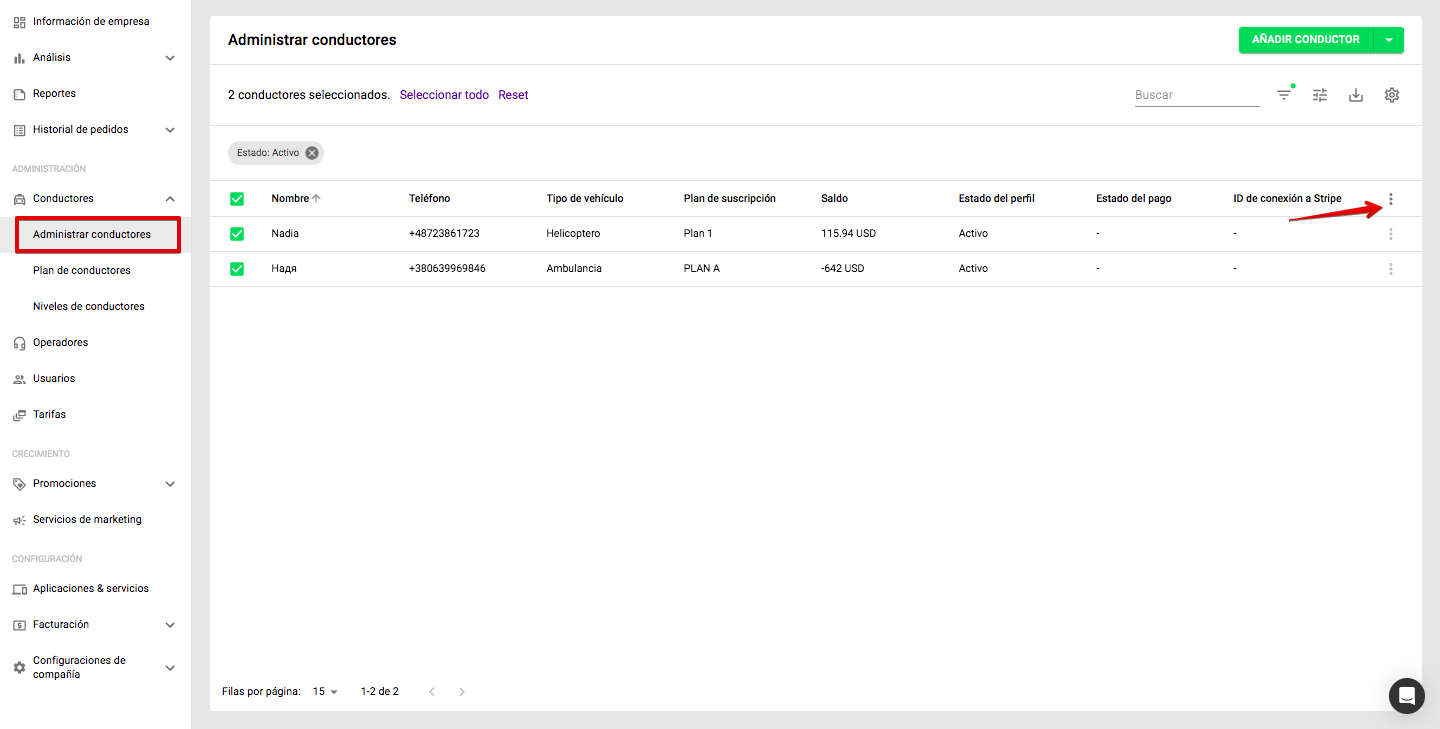Open table settings gear icon
The height and width of the screenshot is (729, 1440).
[x=1392, y=95]
